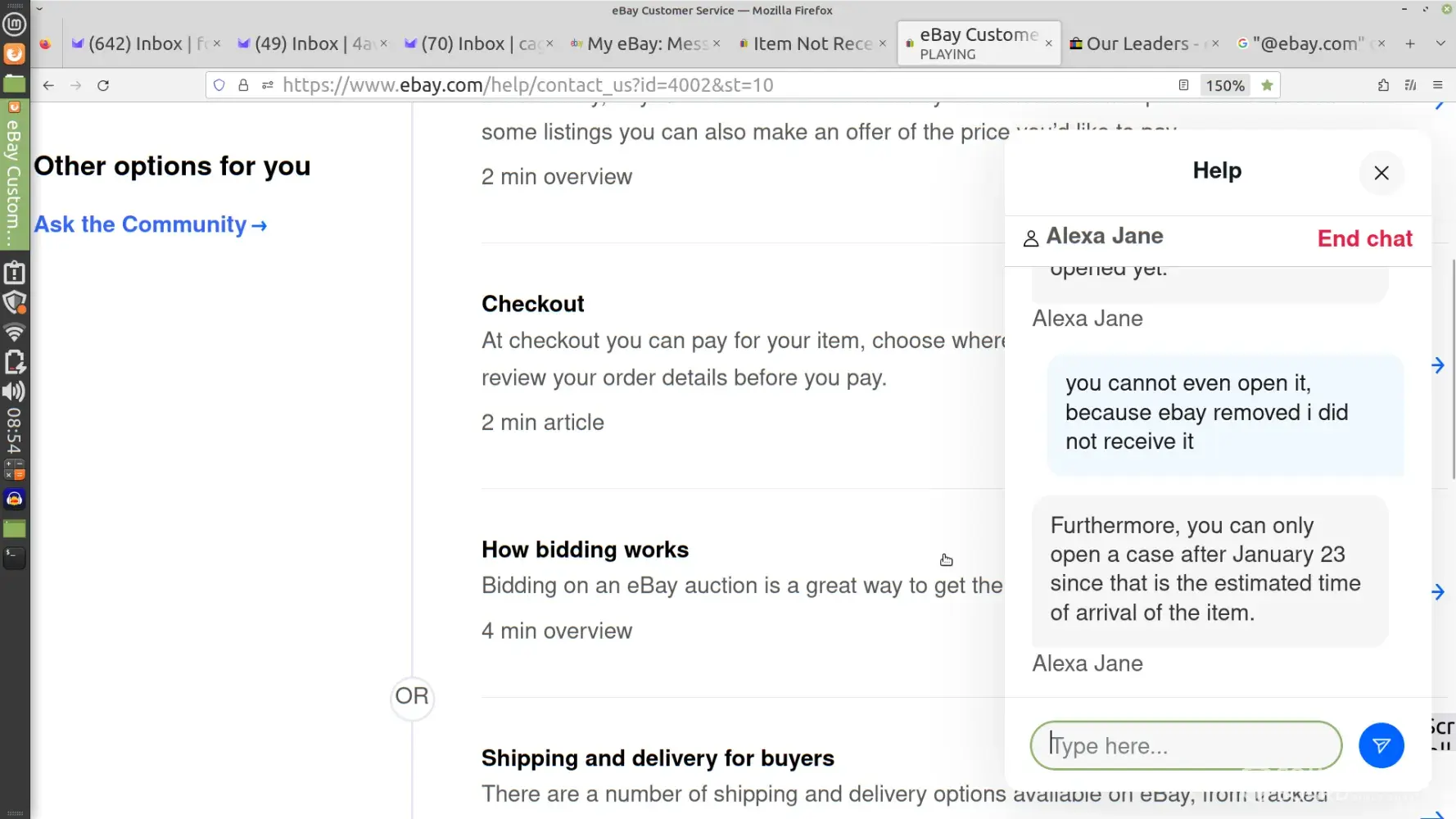
Task: List all tabs dropdown arrow
Action: [x=1440, y=43]
